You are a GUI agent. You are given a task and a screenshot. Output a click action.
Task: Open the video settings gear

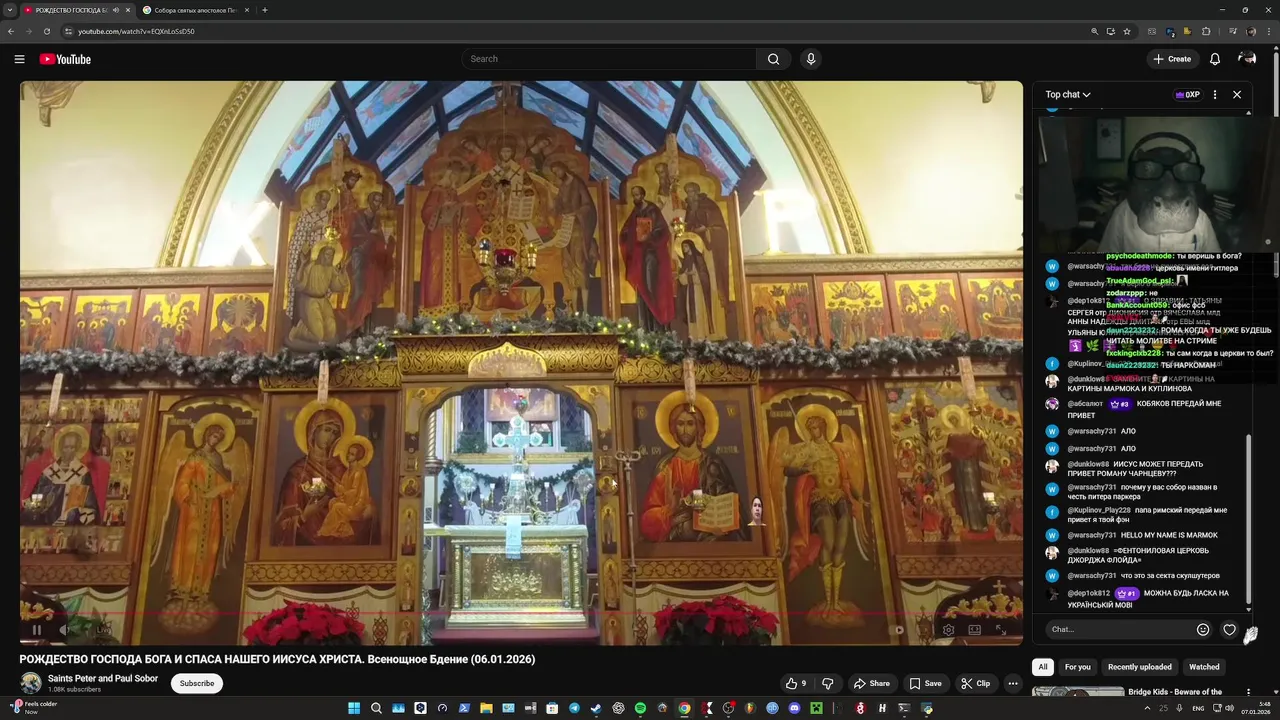click(948, 630)
